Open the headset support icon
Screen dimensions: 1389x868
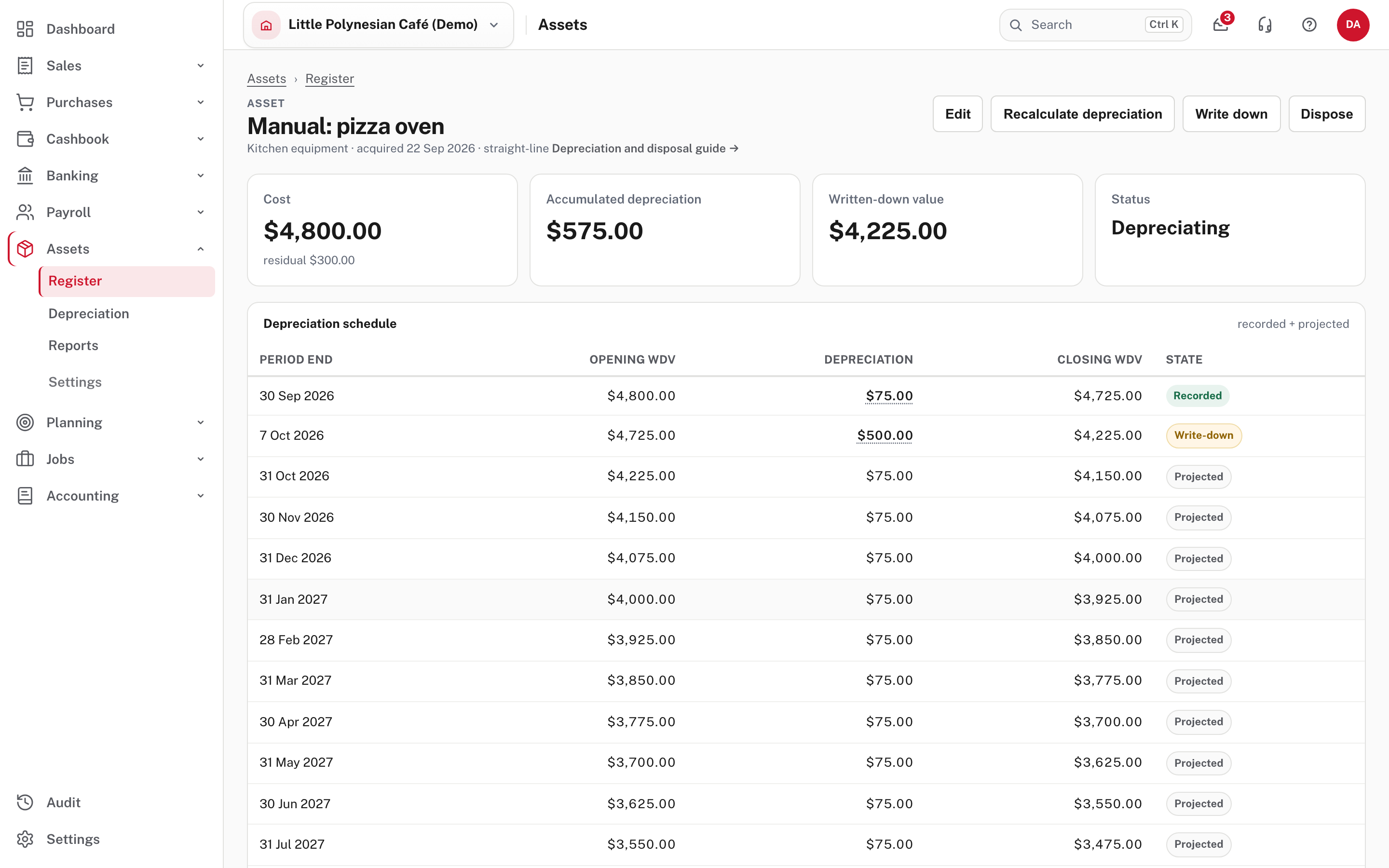1265,25
